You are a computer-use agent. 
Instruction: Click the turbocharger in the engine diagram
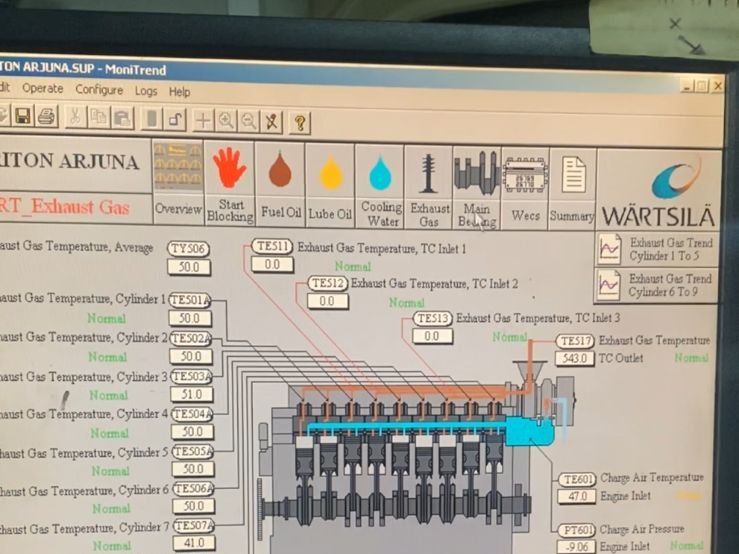544,394
